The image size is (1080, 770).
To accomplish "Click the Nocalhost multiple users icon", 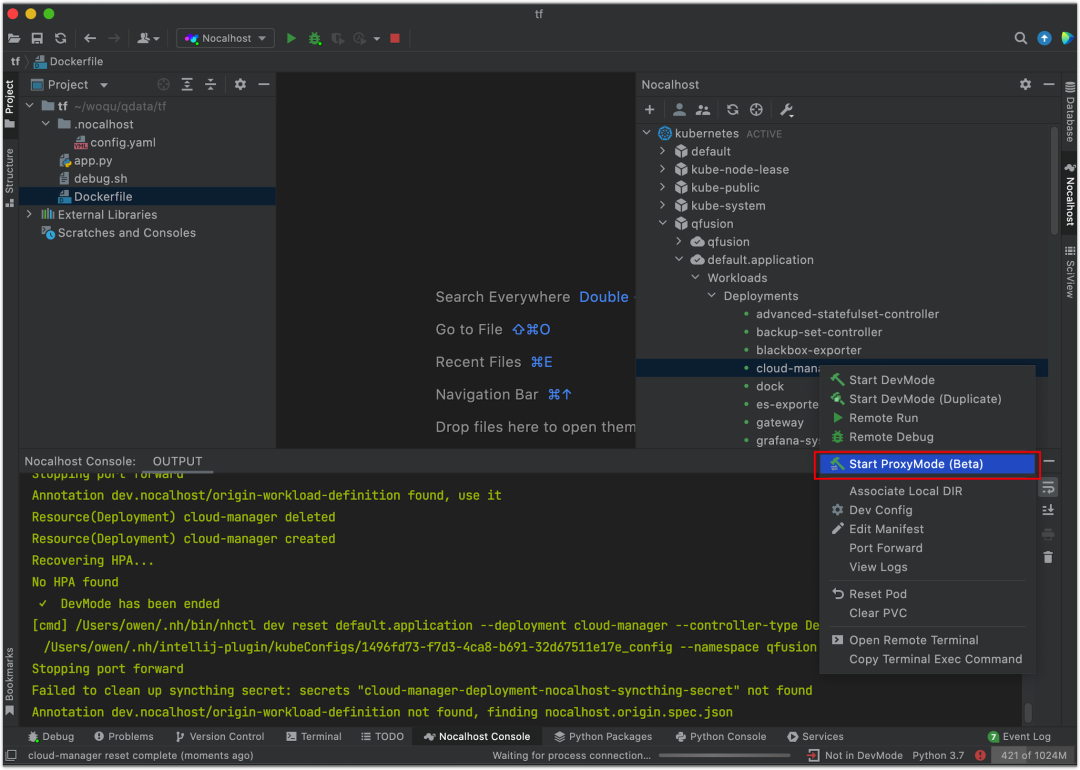I will (703, 110).
